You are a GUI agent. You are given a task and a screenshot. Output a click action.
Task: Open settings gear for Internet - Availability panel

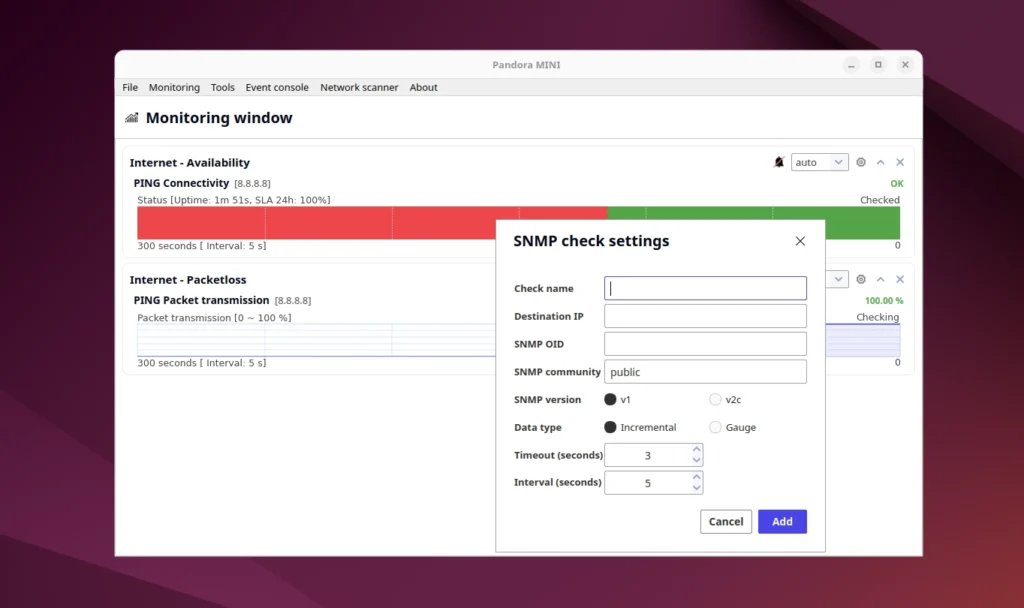tap(861, 161)
